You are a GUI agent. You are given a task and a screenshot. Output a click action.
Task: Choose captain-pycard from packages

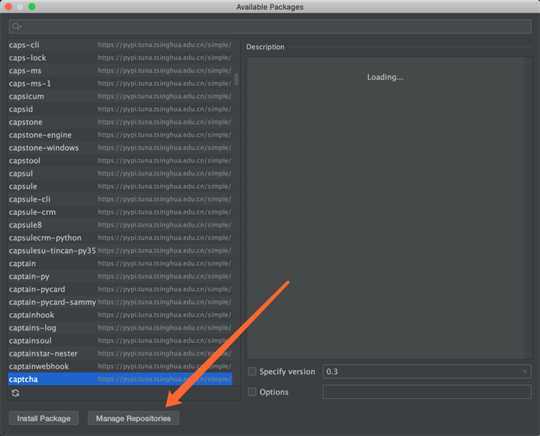120,289
